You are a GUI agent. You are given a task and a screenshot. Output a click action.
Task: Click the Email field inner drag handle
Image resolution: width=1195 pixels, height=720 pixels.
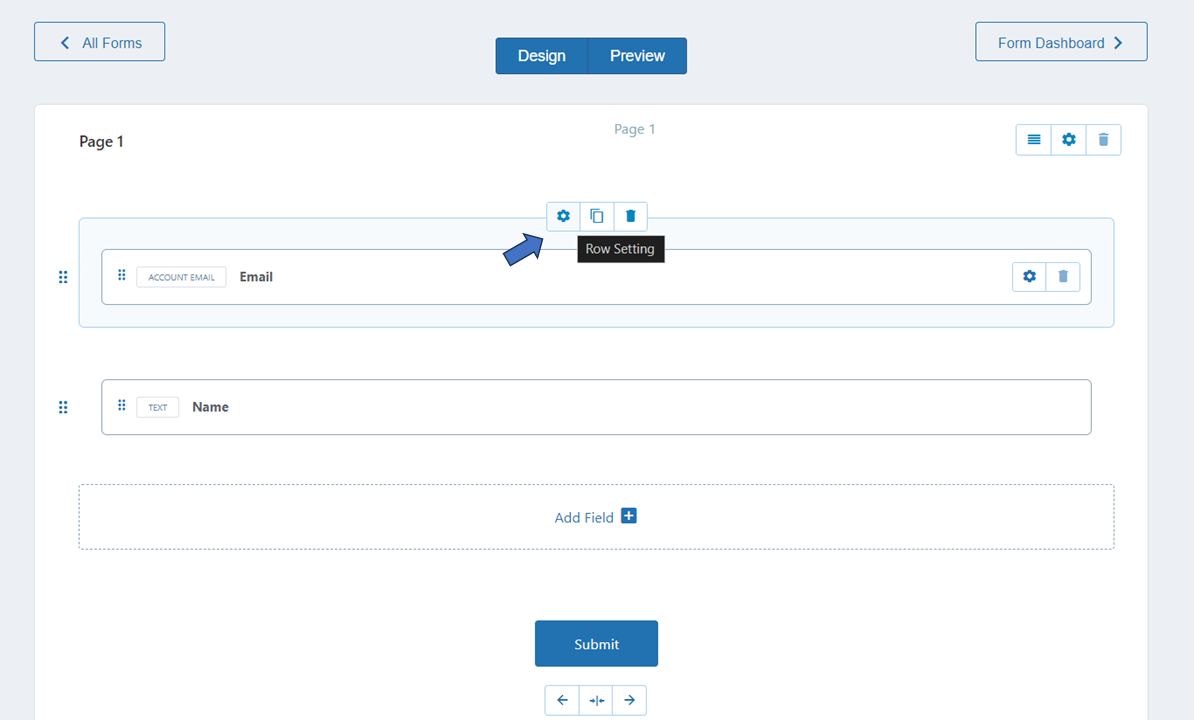121,275
